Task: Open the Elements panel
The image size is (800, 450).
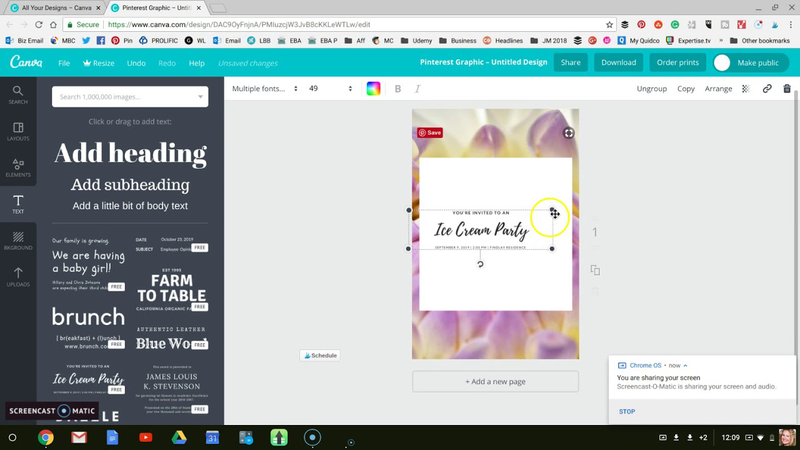Action: (18, 167)
